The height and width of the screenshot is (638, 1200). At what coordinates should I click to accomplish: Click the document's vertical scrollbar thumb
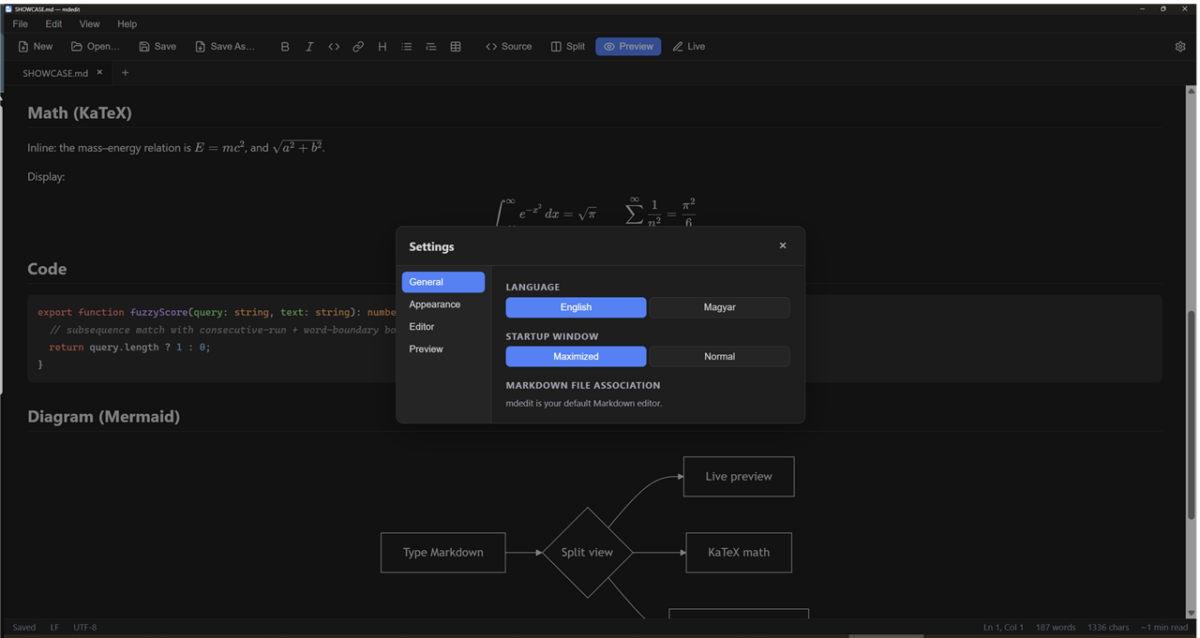point(1191,415)
